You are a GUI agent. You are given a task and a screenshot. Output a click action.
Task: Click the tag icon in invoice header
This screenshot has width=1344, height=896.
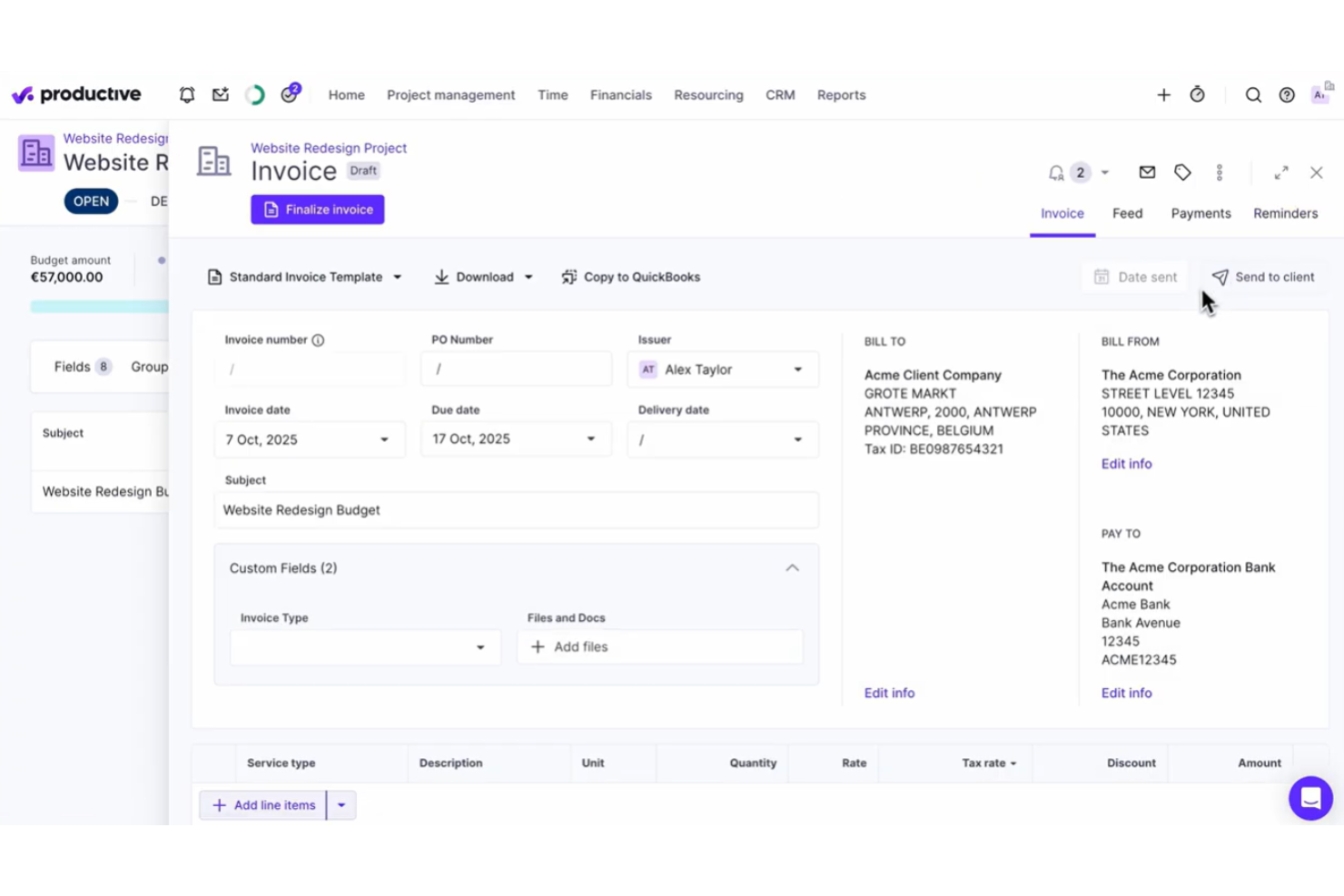point(1182,172)
